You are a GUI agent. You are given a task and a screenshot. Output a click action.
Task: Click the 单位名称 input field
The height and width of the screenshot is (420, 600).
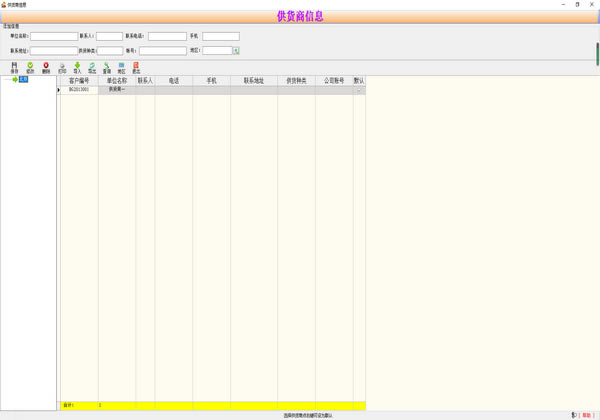[x=54, y=36]
